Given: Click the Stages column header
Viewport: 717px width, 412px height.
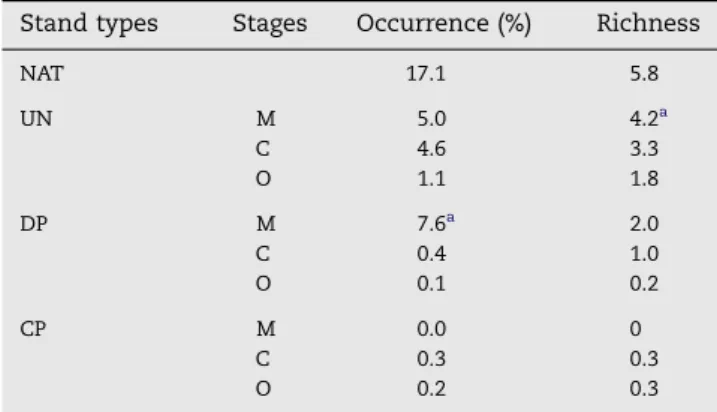Looking at the screenshot, I should [270, 23].
